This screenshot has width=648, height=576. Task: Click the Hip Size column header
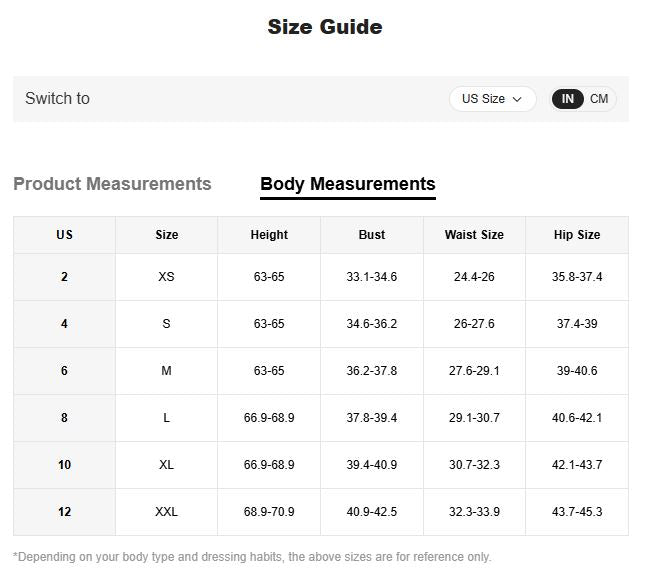click(577, 235)
